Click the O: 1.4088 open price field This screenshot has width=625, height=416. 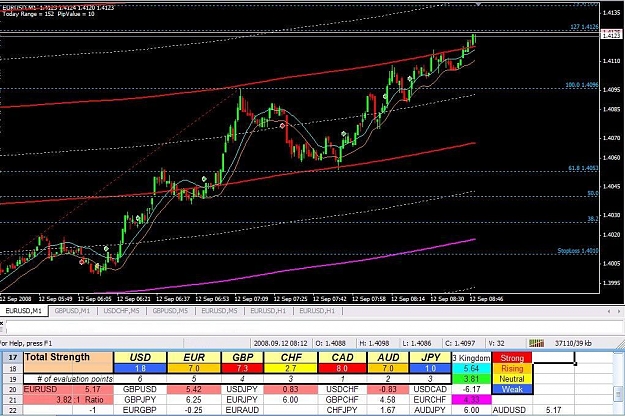[x=330, y=343]
